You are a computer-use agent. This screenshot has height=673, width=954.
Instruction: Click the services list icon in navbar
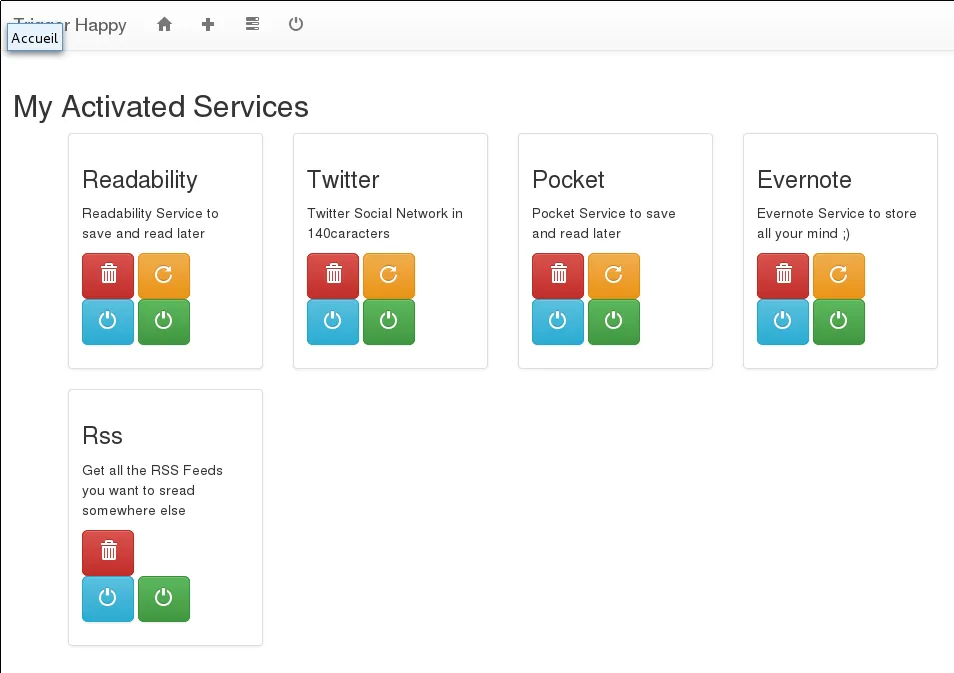pyautogui.click(x=252, y=23)
